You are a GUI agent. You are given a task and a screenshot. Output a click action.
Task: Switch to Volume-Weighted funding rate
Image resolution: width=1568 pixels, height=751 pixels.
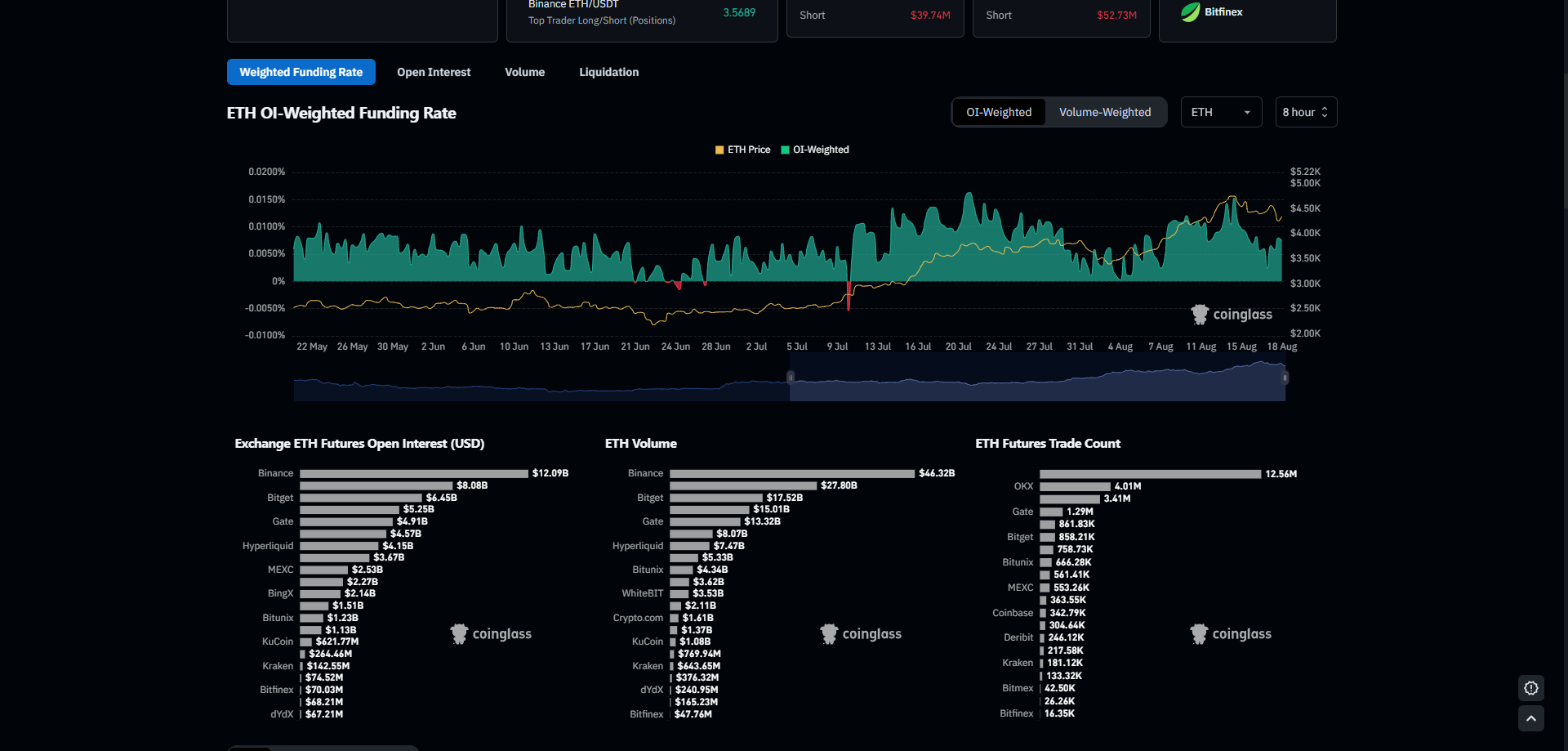click(x=1104, y=112)
